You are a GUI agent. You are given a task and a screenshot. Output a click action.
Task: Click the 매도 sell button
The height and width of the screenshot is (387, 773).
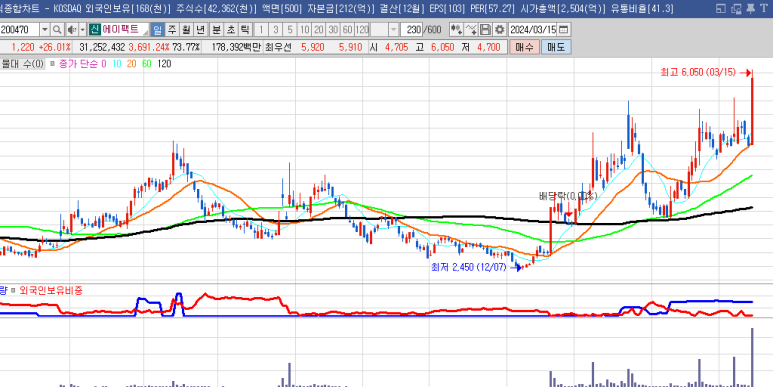556,47
